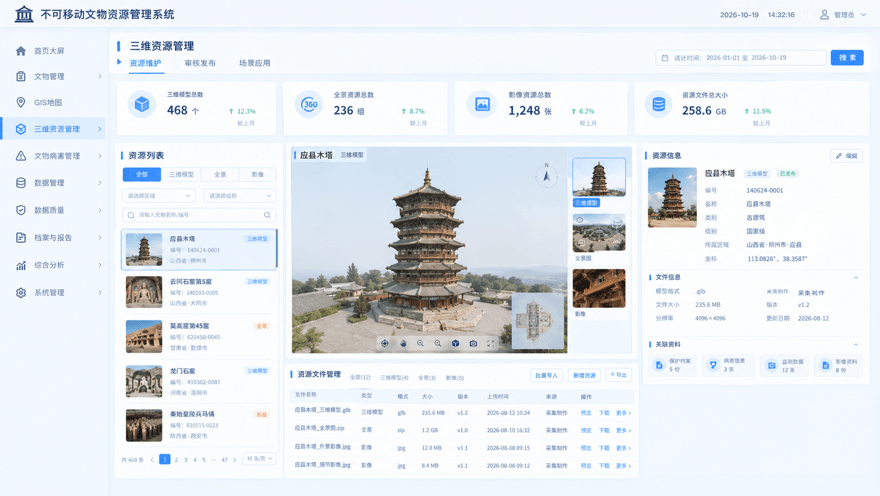Image resolution: width=880 pixels, height=496 pixels.
Task: Click the next page arrow in pagination
Action: tap(235, 460)
